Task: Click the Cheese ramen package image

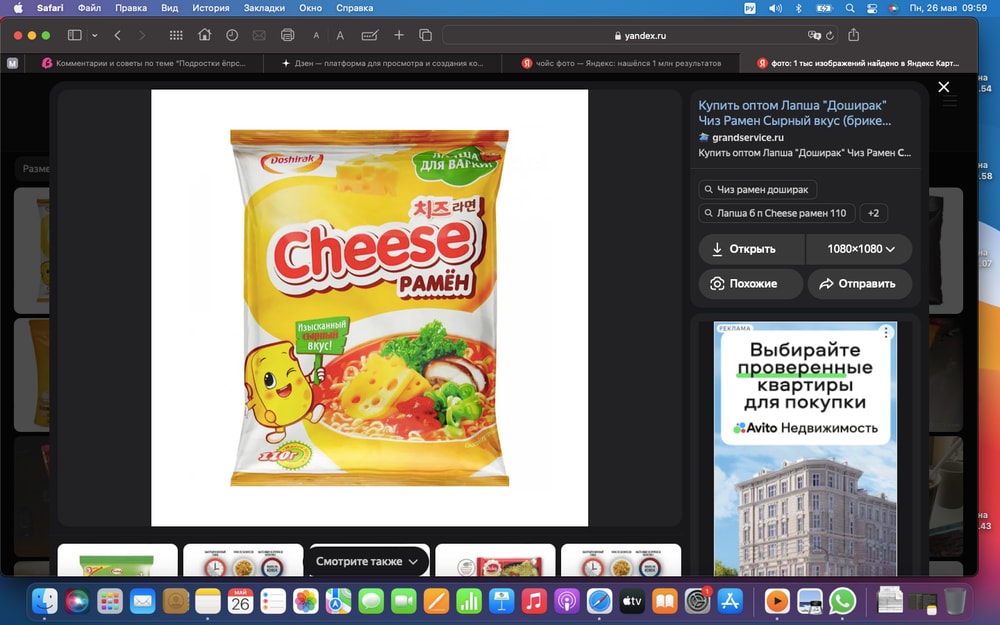Action: click(369, 308)
